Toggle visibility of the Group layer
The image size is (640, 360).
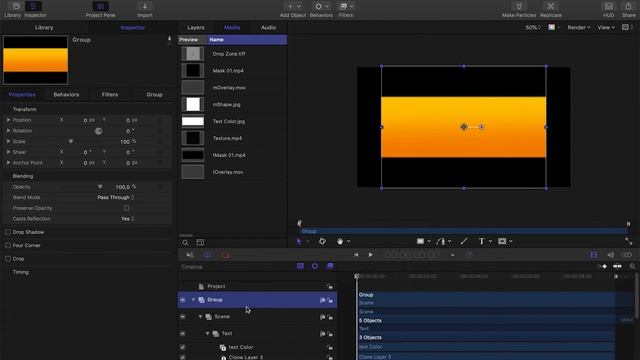coord(182,300)
